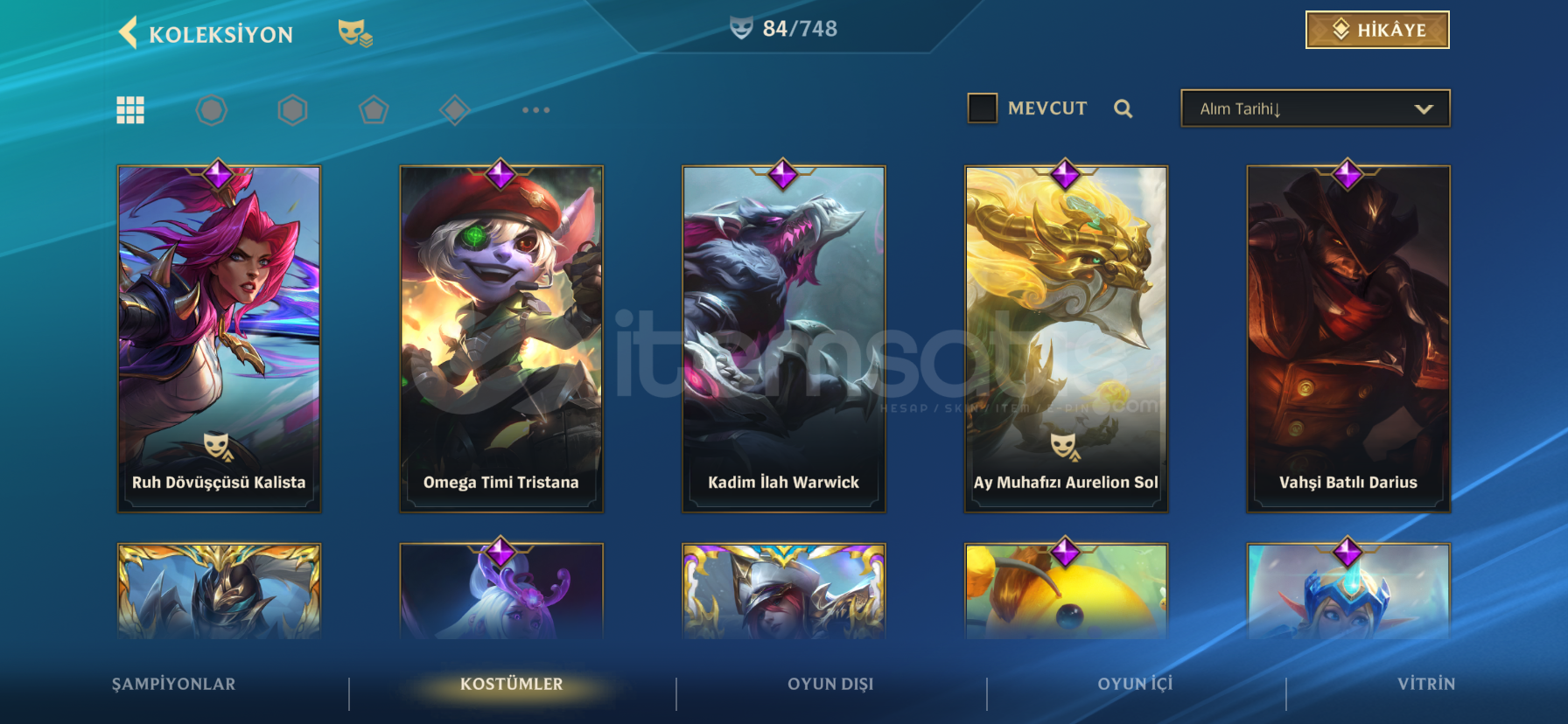Open the Ay Muhafızı Aurelion Sol skin

point(1066,338)
